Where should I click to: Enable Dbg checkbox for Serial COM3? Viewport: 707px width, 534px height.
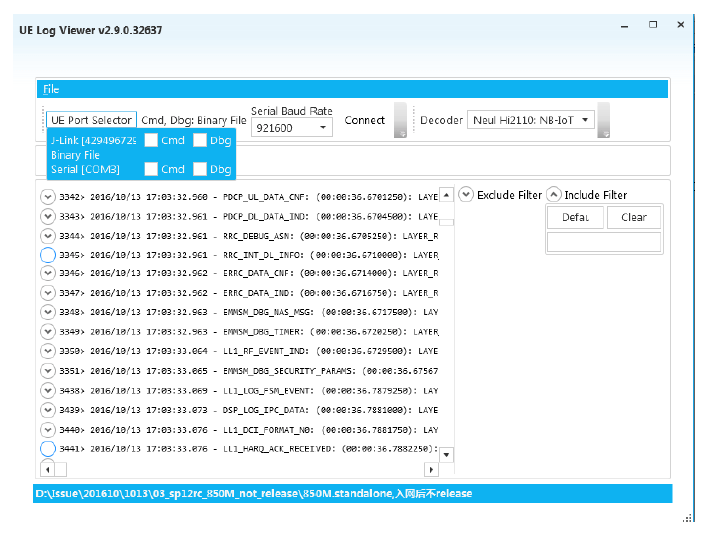pos(200,169)
